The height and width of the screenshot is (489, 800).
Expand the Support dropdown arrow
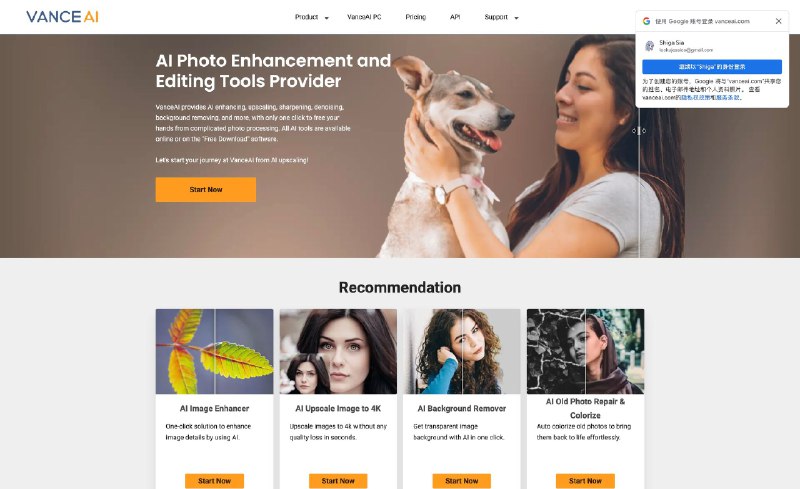pos(516,18)
